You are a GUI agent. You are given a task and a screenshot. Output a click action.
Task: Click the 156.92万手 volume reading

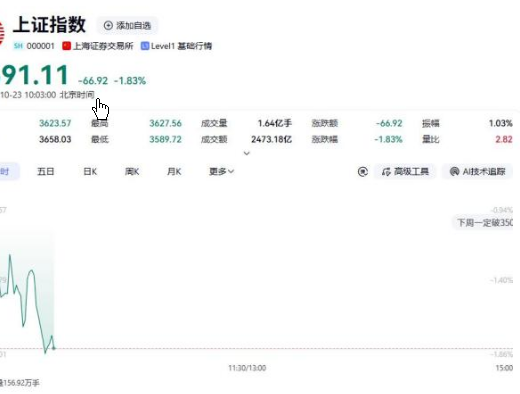pos(21,383)
